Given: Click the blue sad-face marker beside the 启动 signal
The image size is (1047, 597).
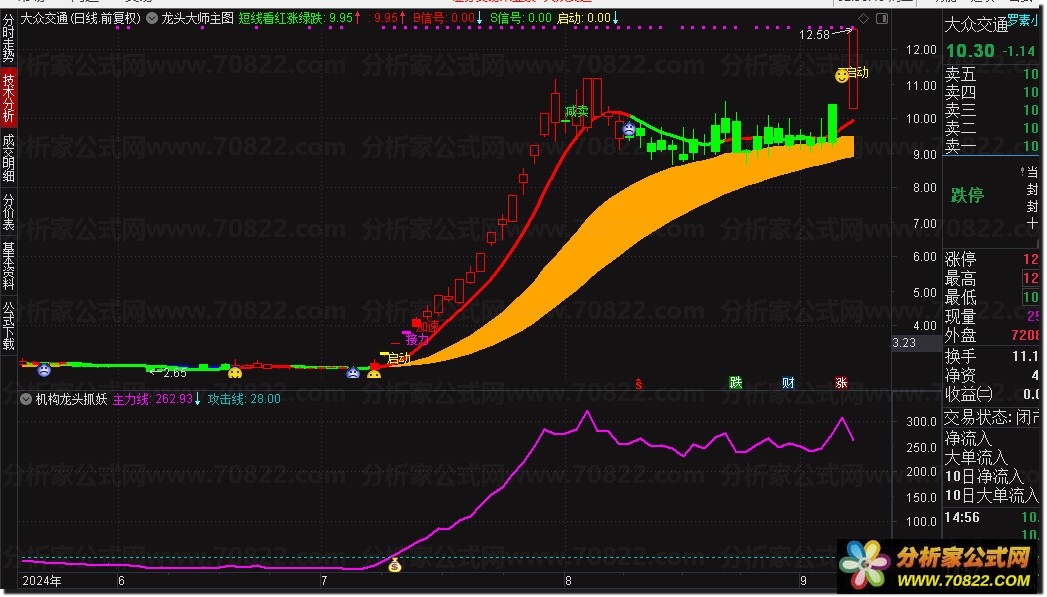Looking at the screenshot, I should [353, 373].
